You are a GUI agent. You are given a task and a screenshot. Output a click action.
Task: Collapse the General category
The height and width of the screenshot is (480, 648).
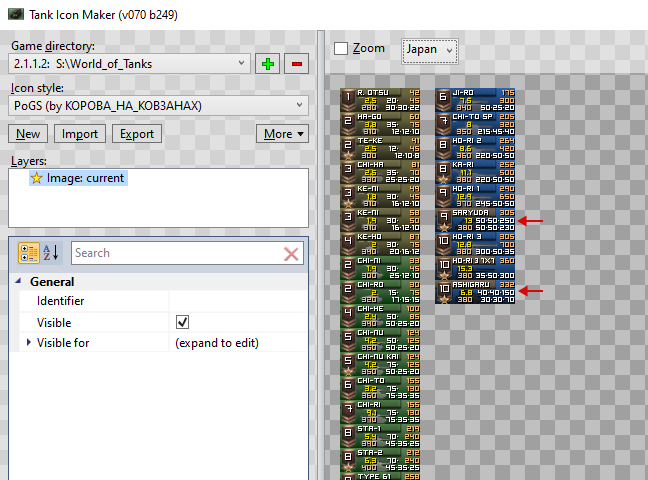pos(18,281)
